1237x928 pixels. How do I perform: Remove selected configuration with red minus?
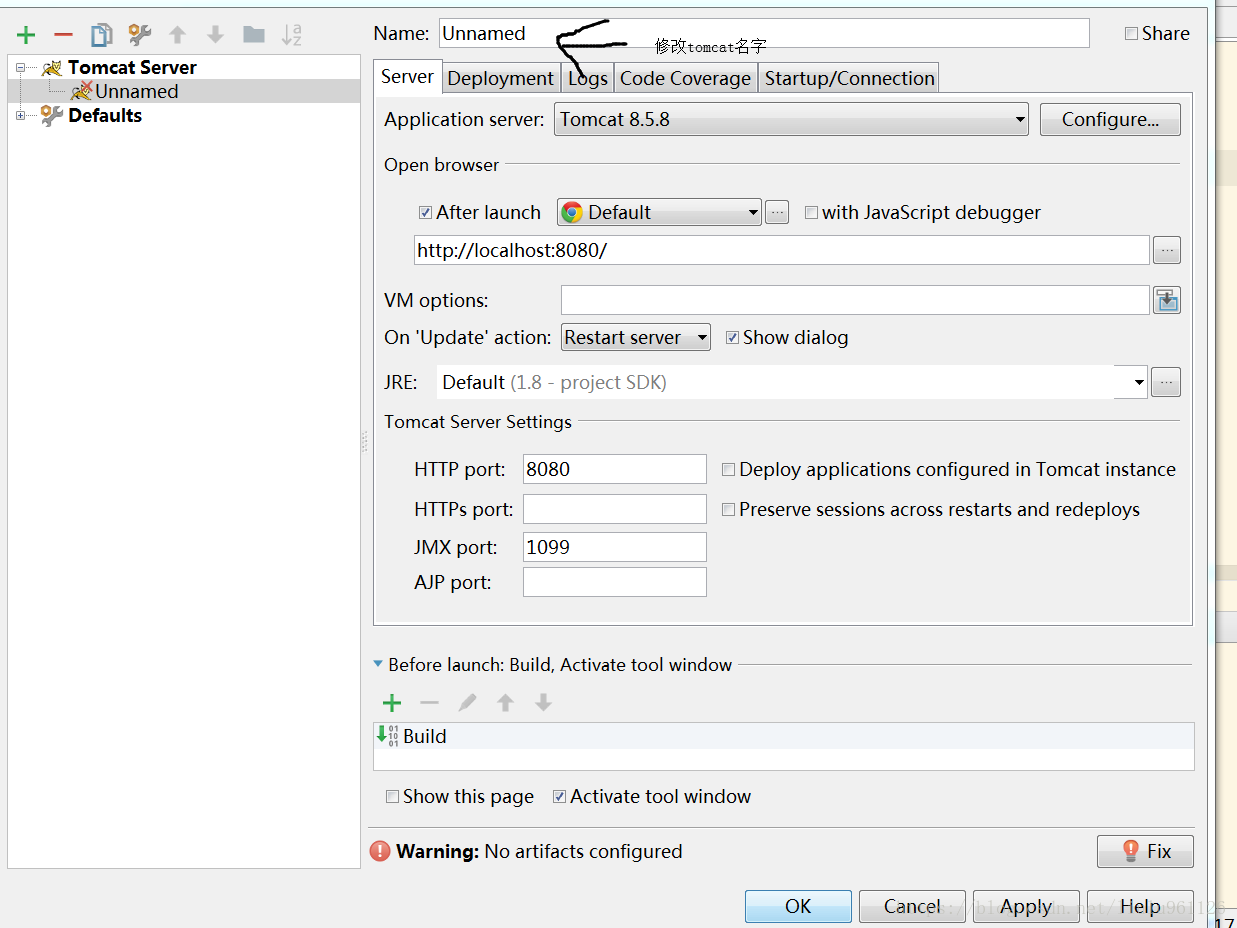pyautogui.click(x=63, y=35)
